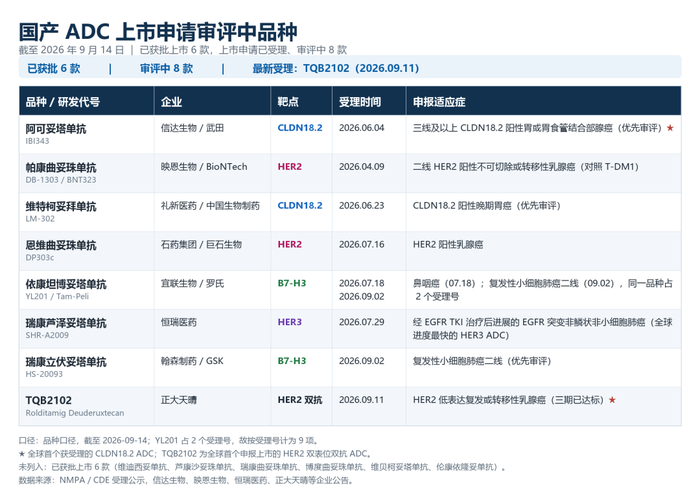
Task: Click CLDN18.2 target in 阿可妥塔单抗 row
Action: pyautogui.click(x=300, y=128)
